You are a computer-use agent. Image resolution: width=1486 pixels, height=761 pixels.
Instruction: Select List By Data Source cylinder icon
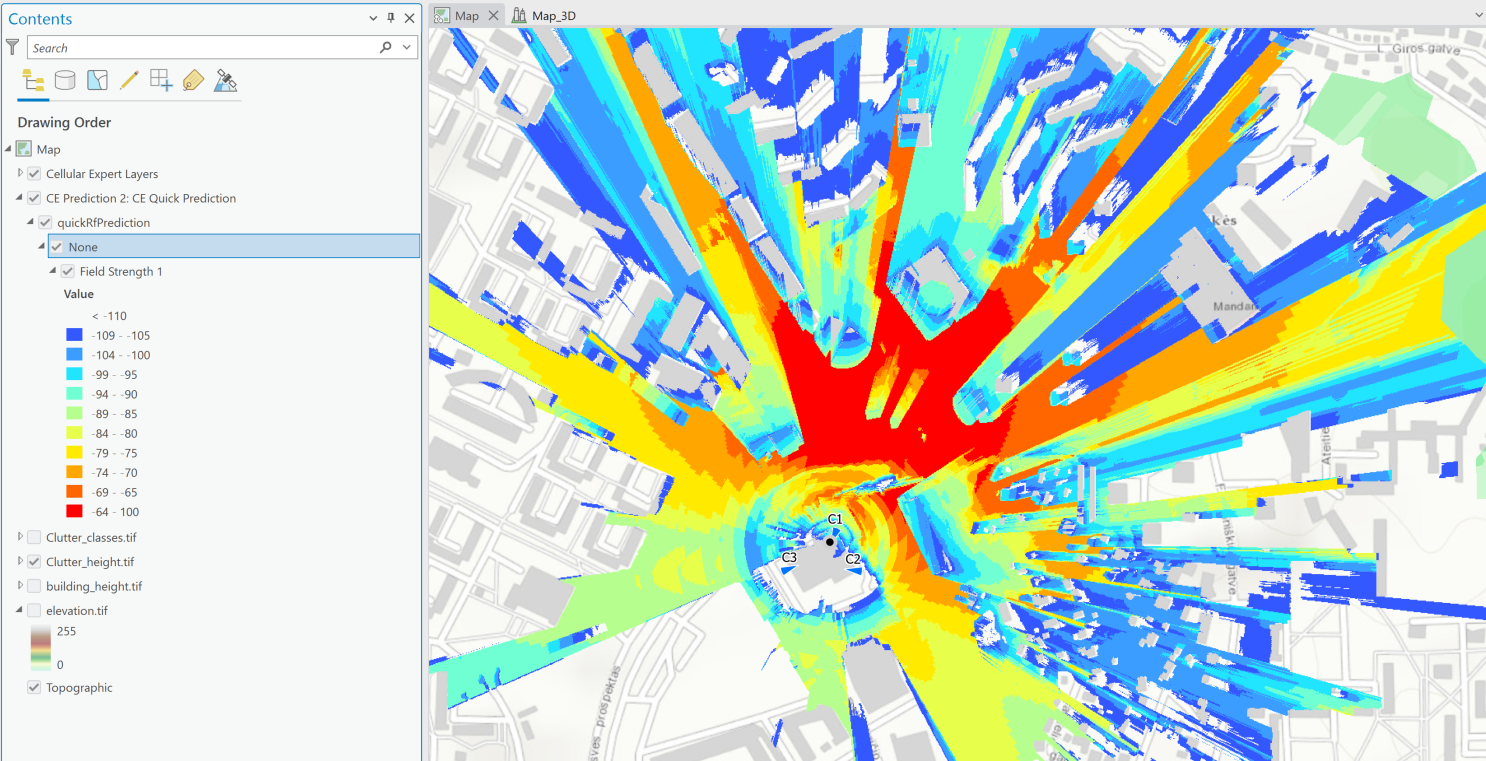65,81
